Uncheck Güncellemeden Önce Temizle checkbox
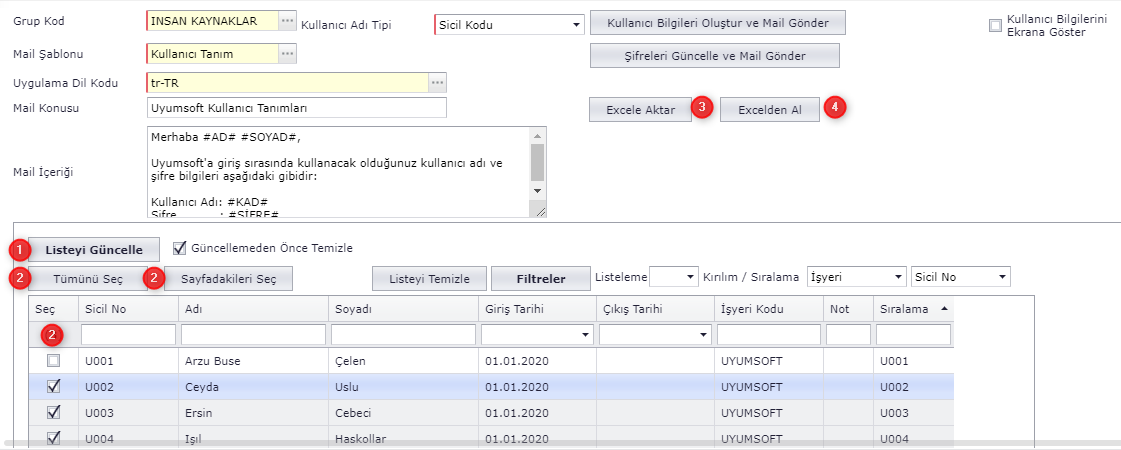The height and width of the screenshot is (450, 1121). pyautogui.click(x=180, y=248)
